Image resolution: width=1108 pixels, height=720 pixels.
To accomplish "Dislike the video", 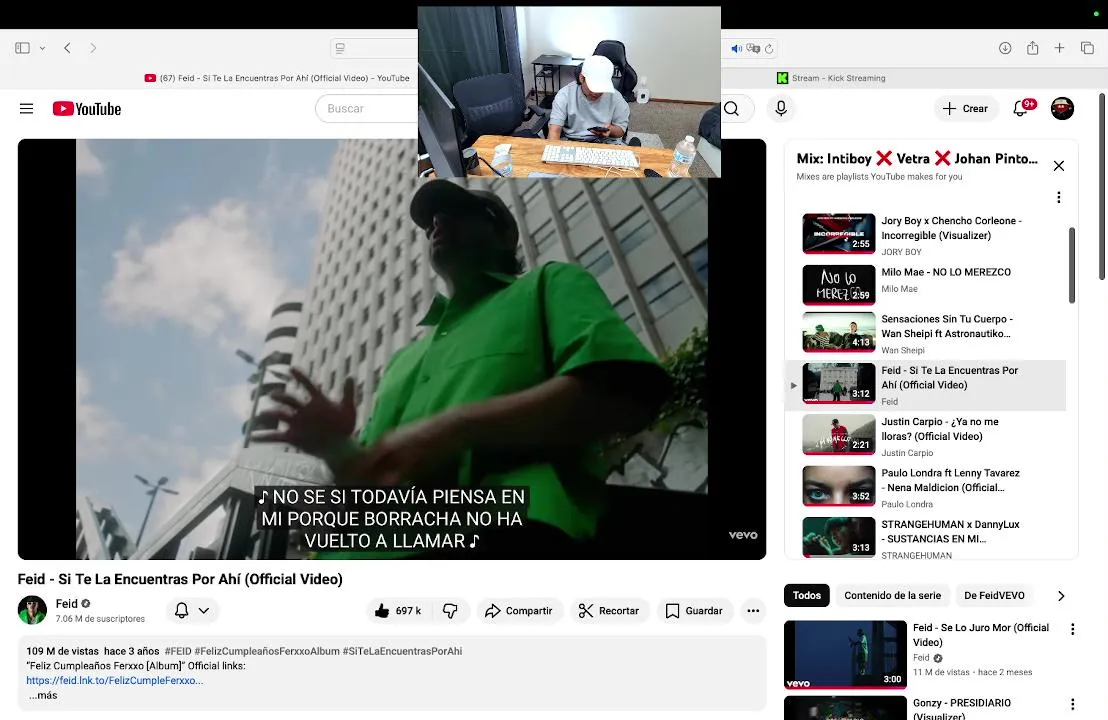I will [x=450, y=610].
